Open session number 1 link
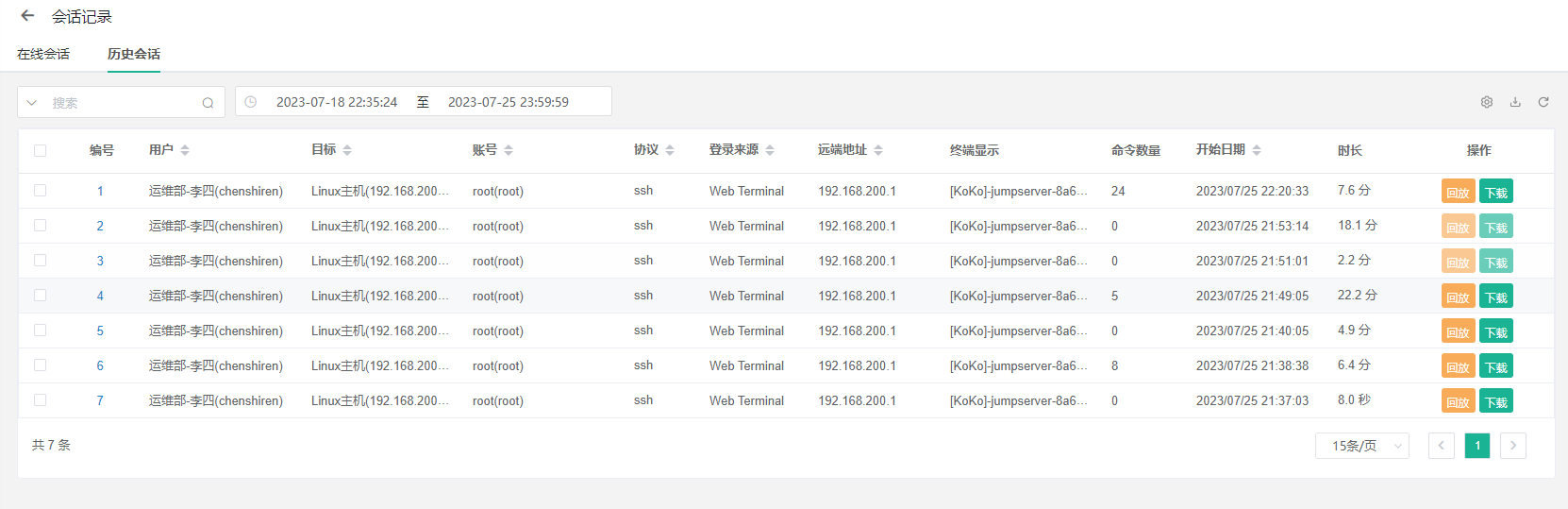This screenshot has width=1568, height=509. [x=100, y=191]
